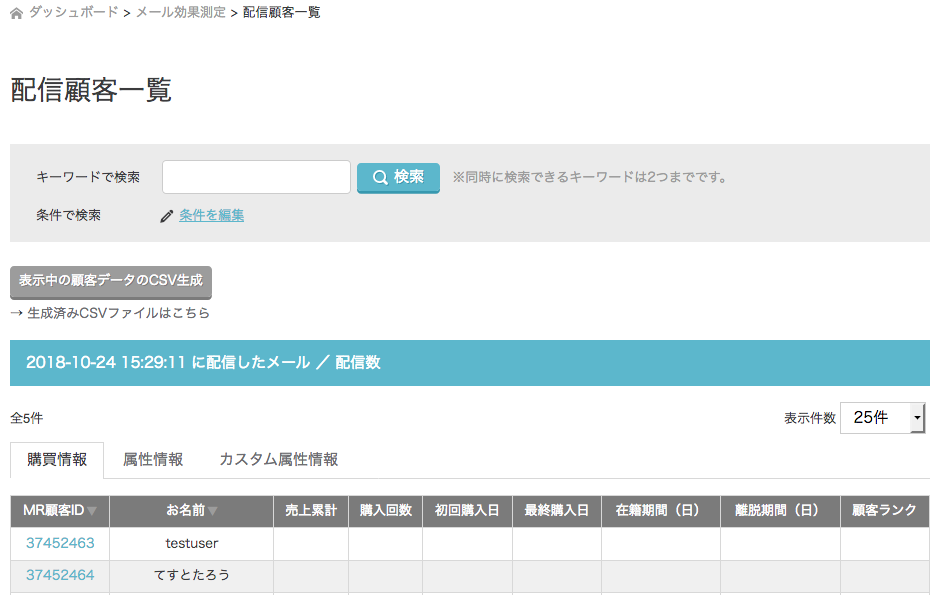Click the home icon in breadcrumb

click(x=16, y=13)
